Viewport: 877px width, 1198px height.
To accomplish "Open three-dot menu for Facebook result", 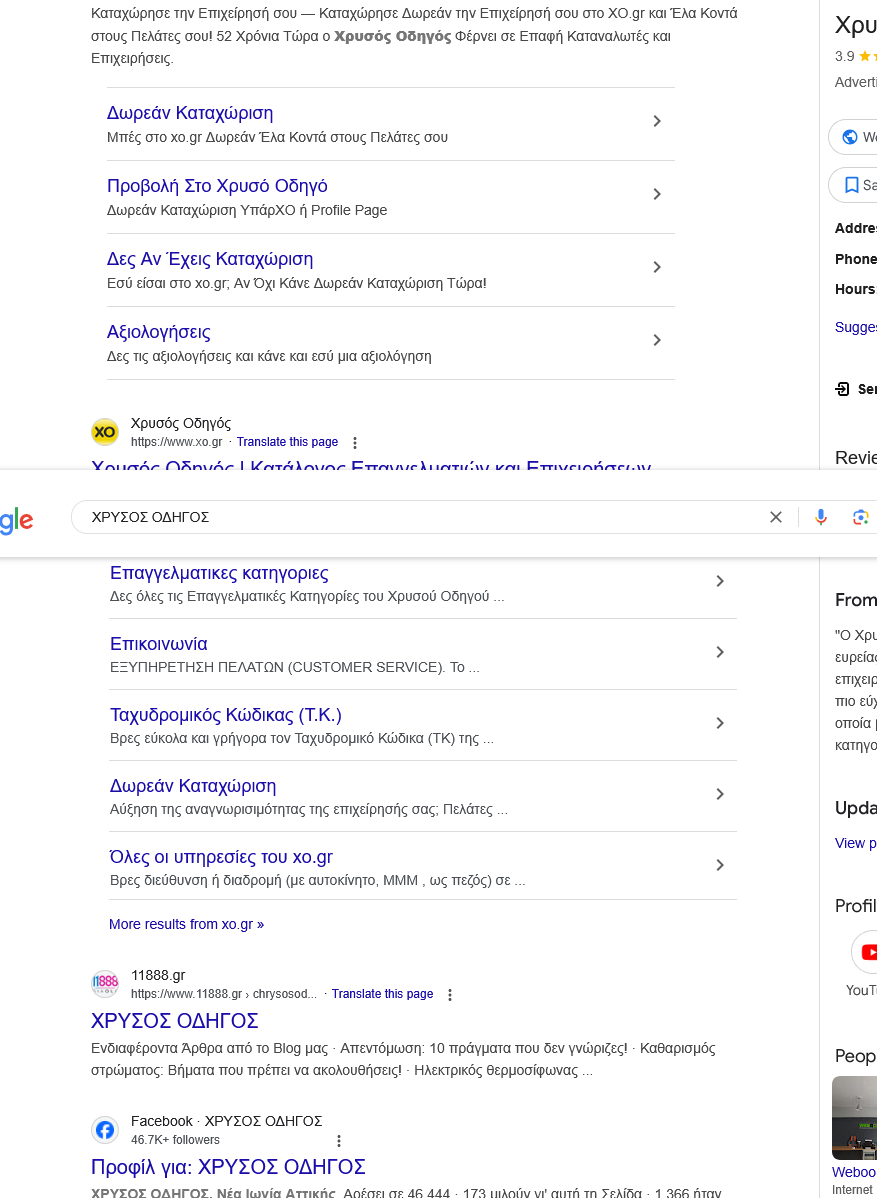I will [x=339, y=1141].
